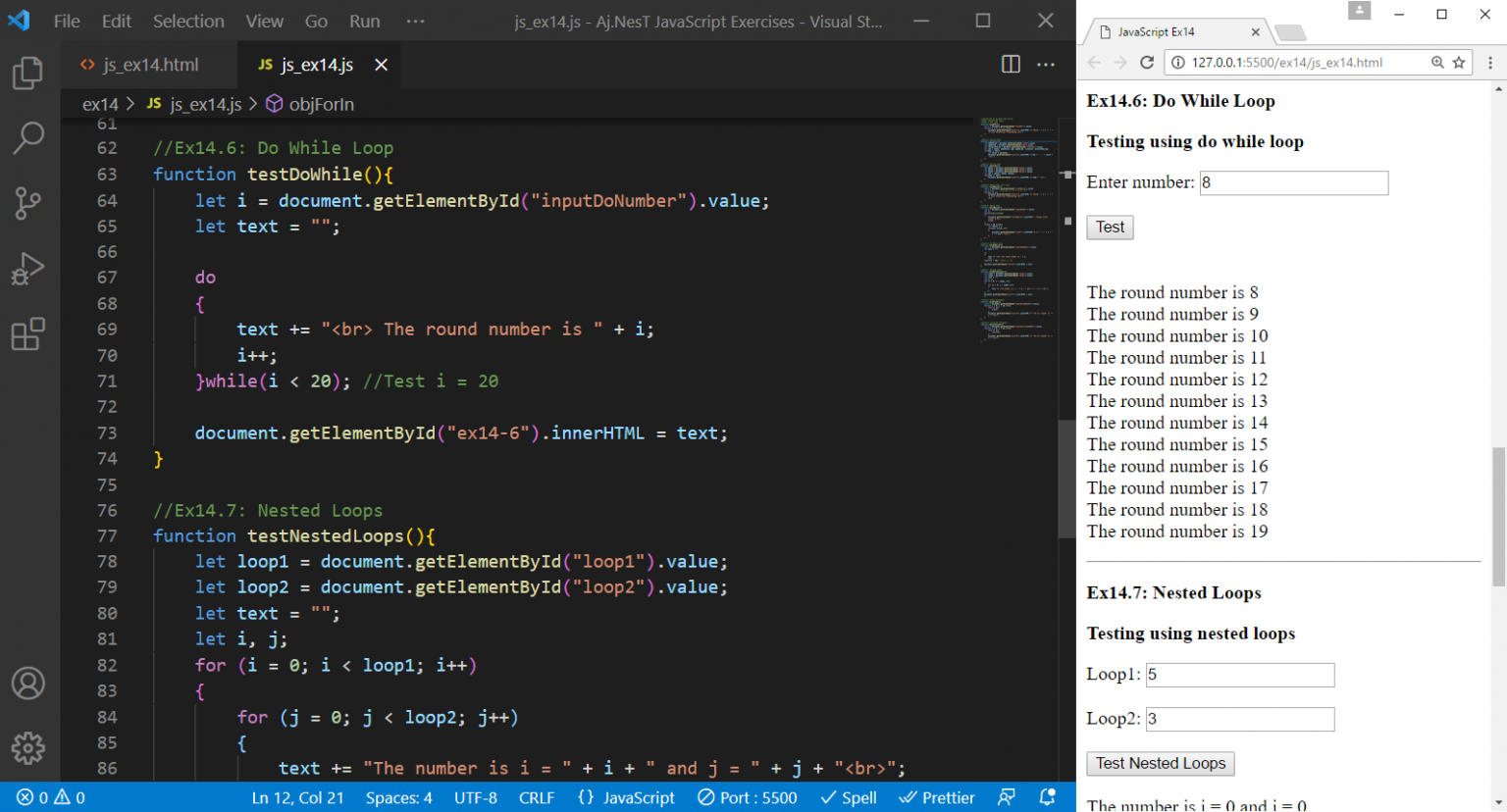
Task: Open the editor More Actions menu
Action: [1046, 65]
